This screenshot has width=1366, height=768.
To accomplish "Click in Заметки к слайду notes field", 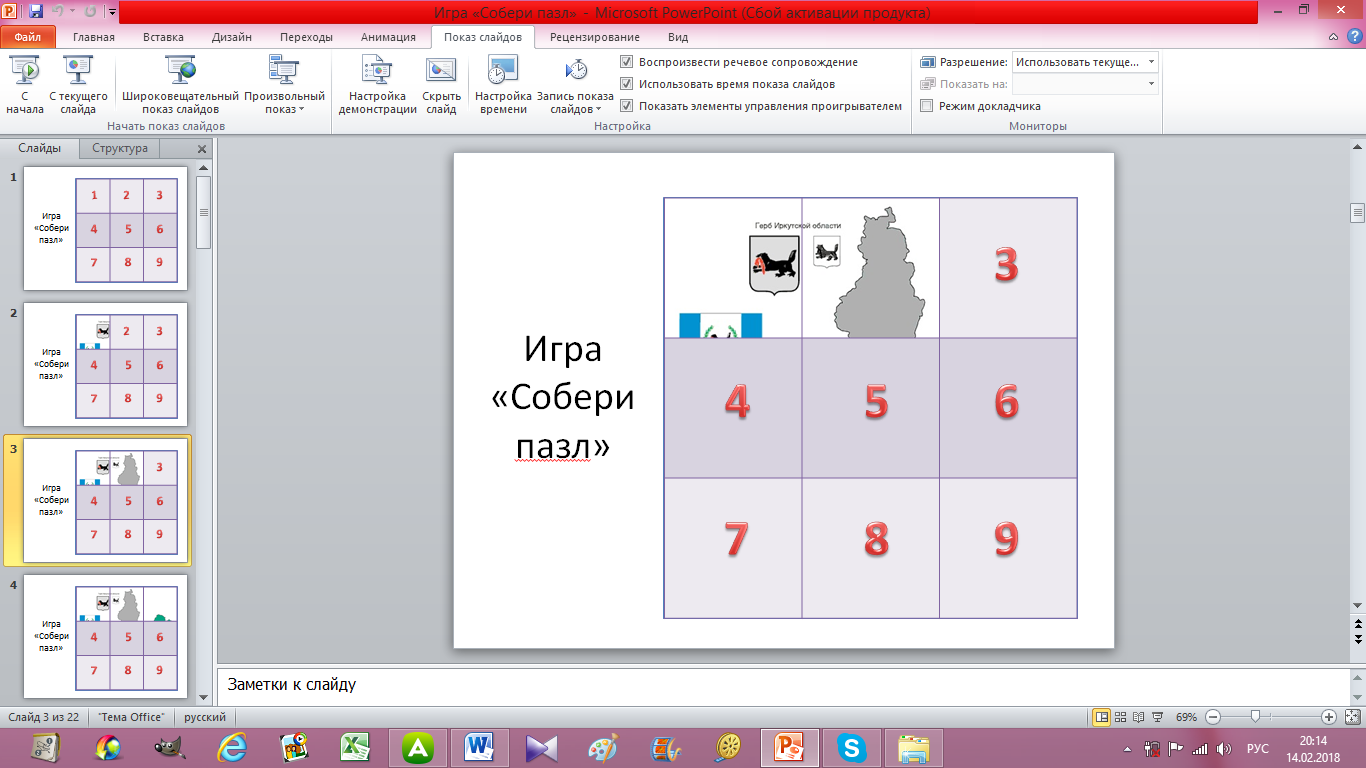I will 782,686.
